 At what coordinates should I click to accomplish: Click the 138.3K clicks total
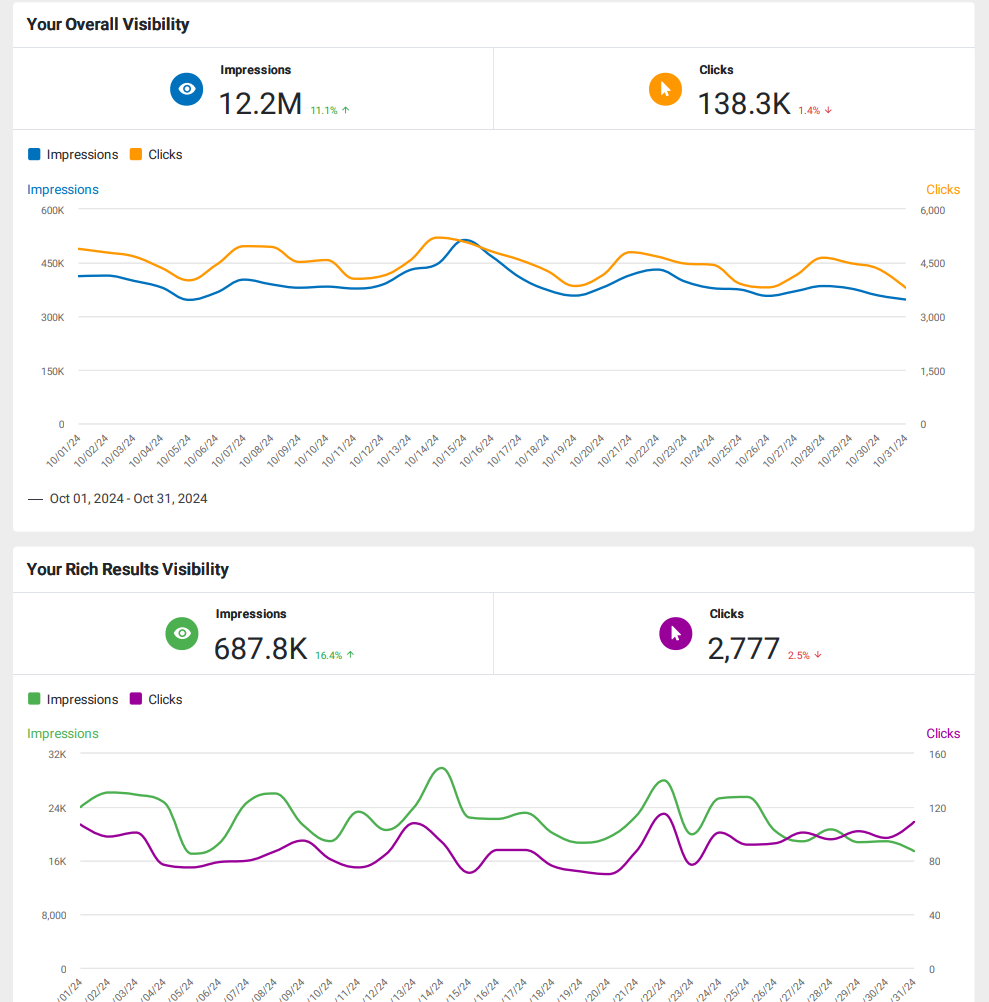(744, 104)
